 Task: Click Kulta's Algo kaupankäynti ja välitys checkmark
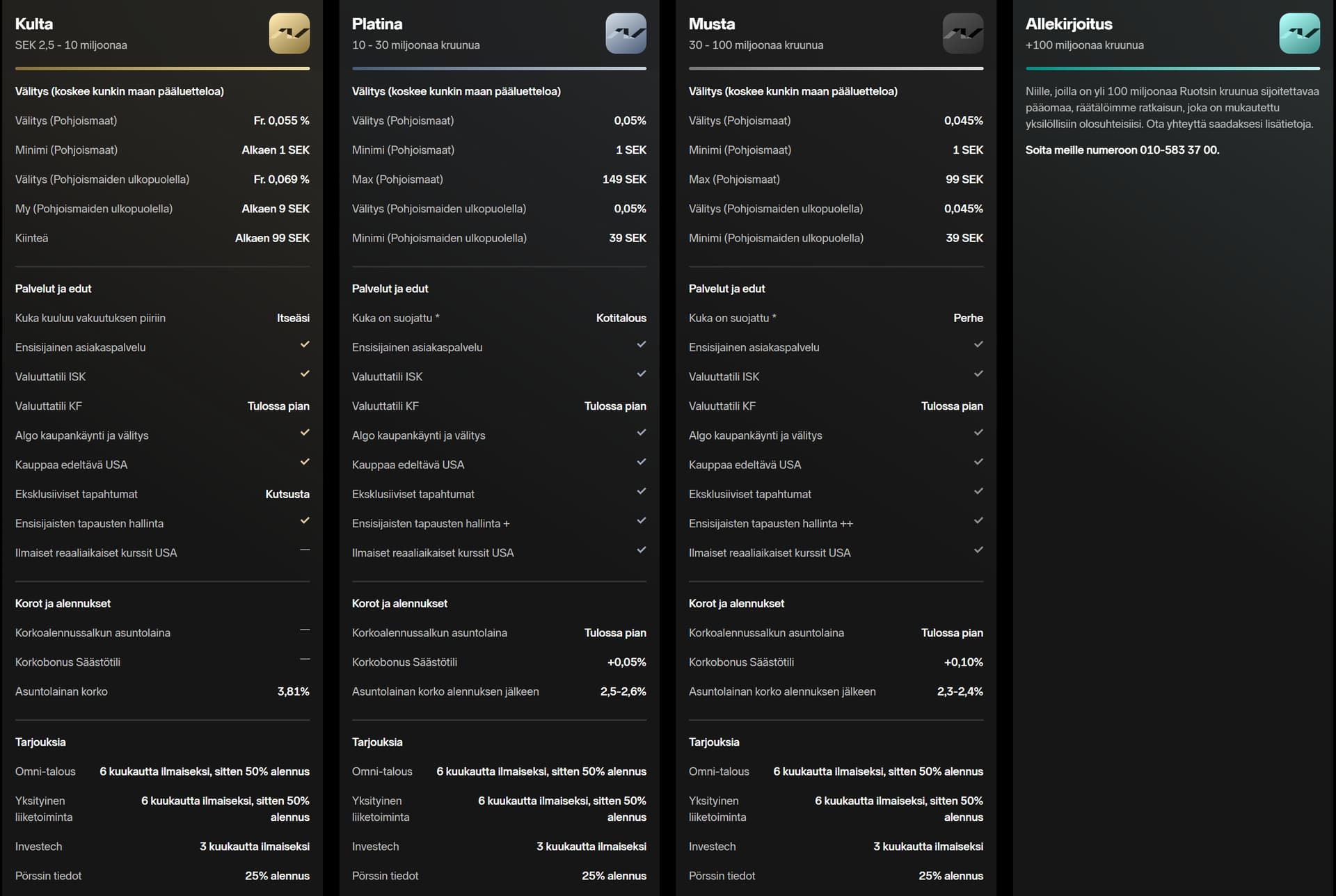point(305,432)
